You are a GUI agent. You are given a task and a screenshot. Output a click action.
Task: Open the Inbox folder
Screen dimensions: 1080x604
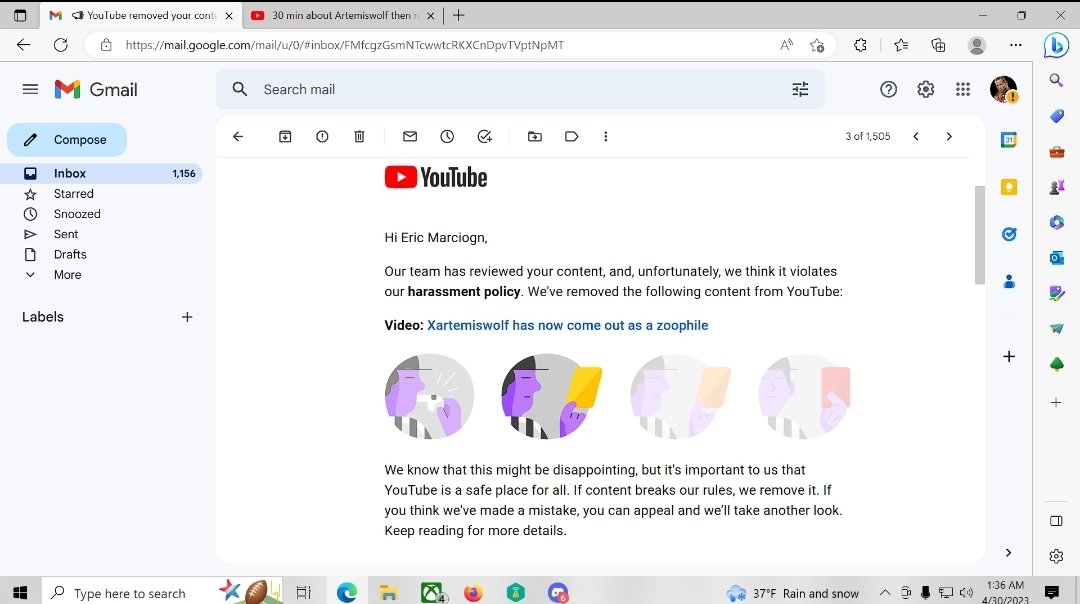(101, 174)
